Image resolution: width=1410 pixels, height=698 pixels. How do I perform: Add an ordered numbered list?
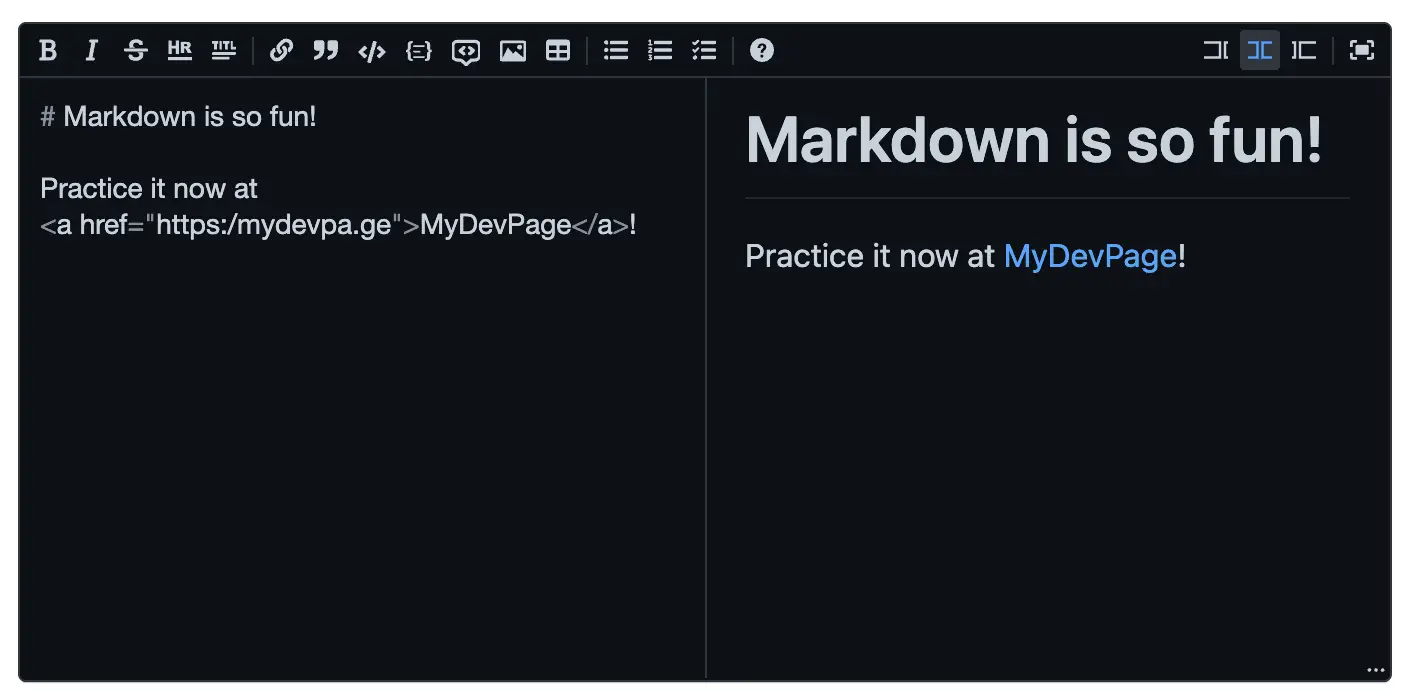pos(660,50)
